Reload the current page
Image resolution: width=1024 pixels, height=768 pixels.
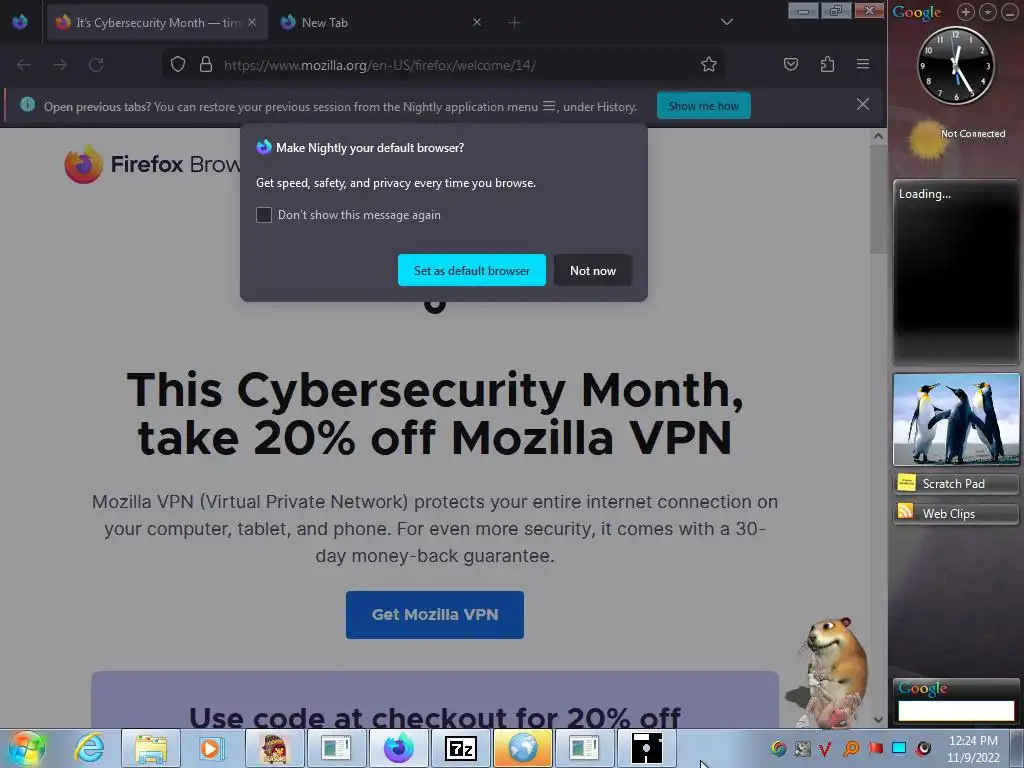coord(96,65)
